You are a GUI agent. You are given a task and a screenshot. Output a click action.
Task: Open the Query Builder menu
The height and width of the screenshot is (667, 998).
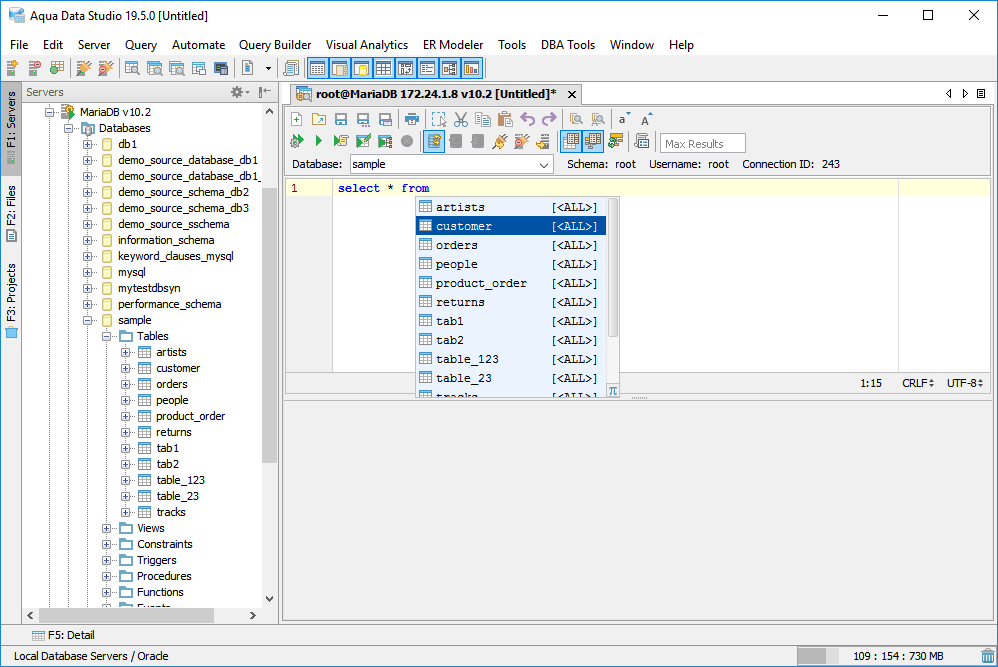coord(275,45)
